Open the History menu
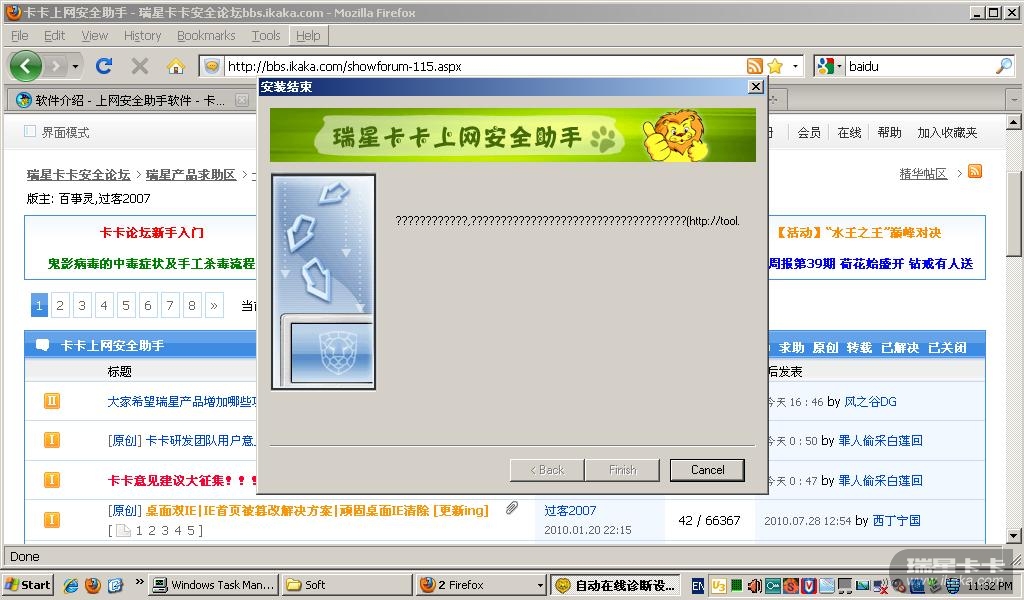This screenshot has height=600, width=1024. tap(142, 35)
